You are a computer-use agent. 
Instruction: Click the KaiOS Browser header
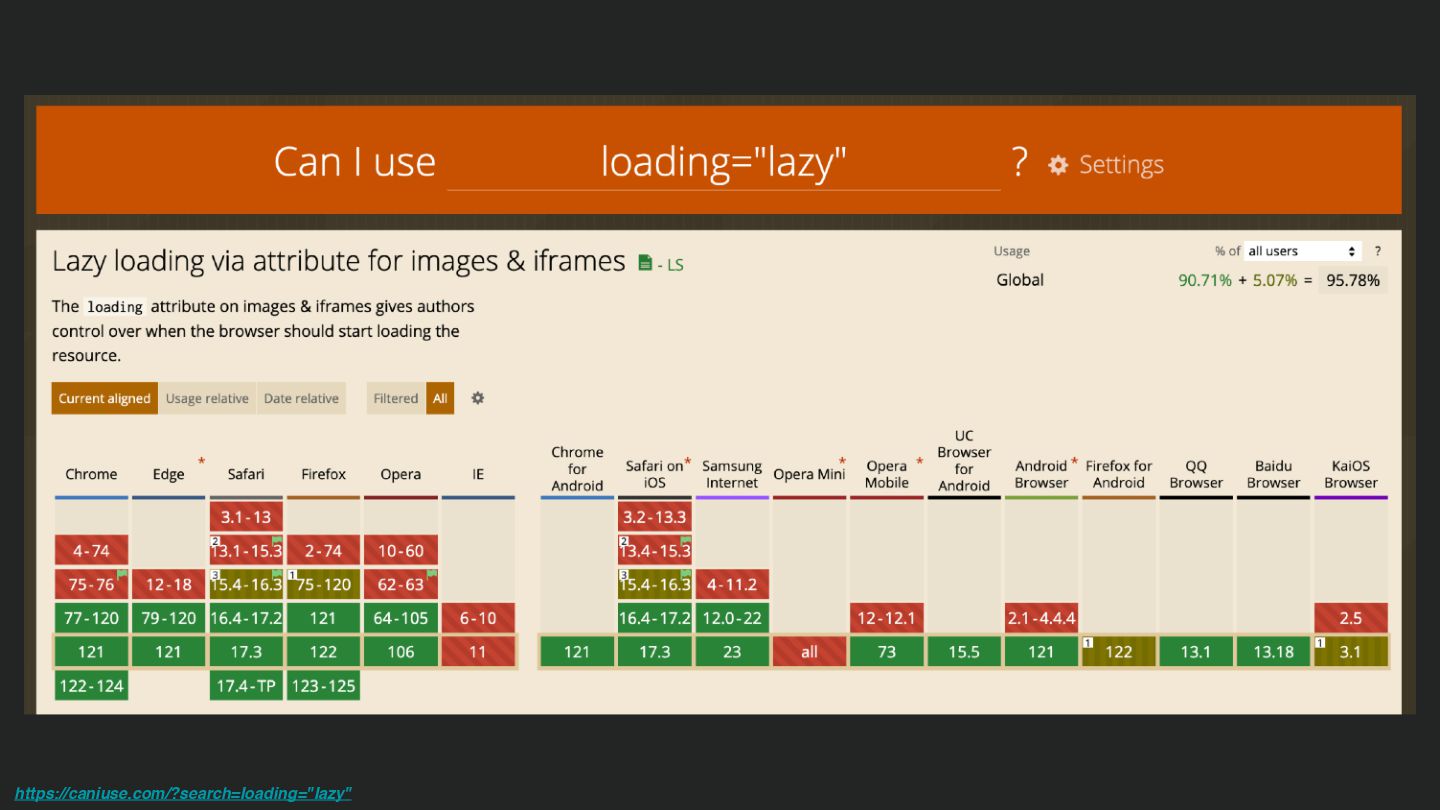(x=1351, y=474)
